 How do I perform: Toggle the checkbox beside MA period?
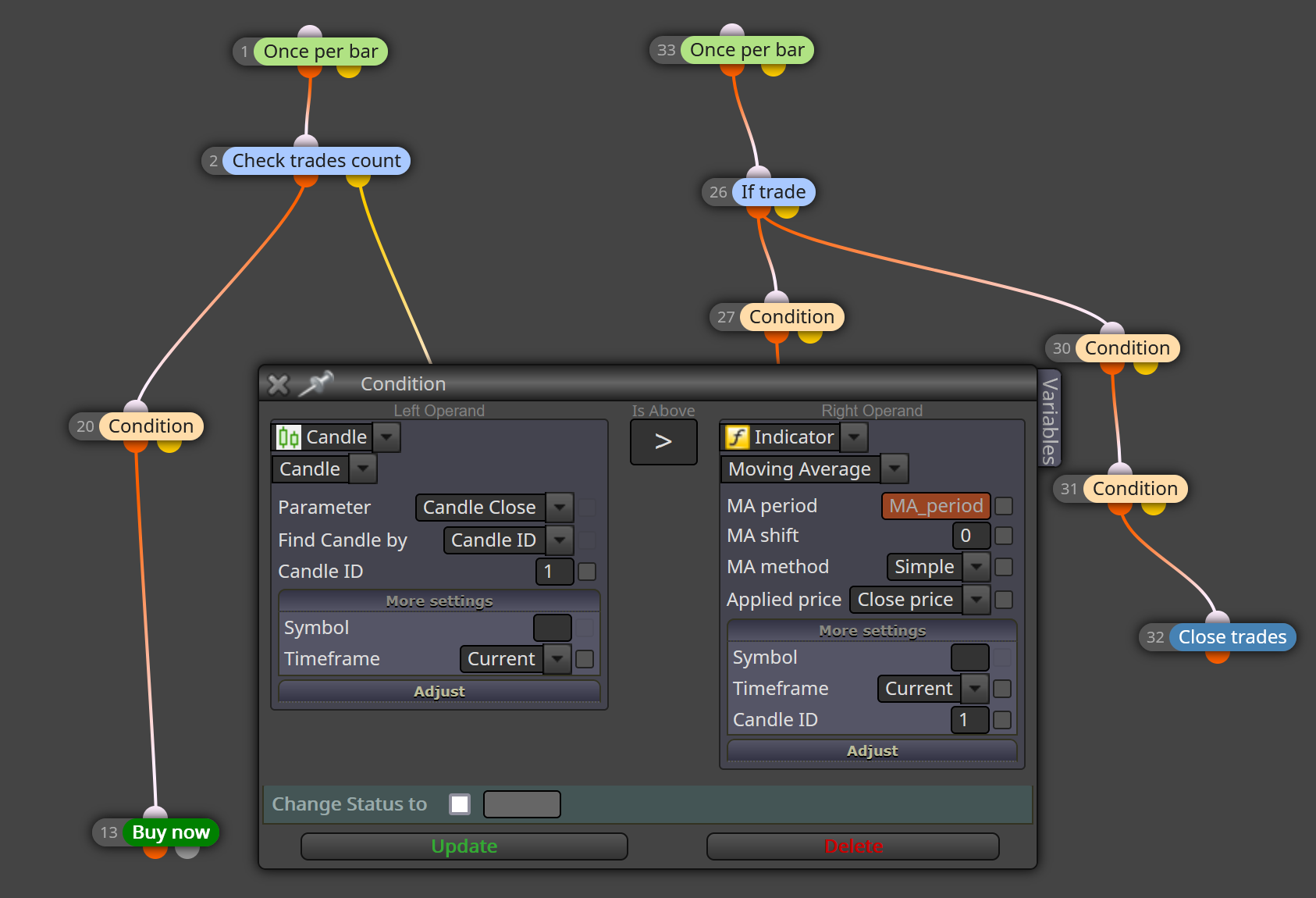point(1005,506)
